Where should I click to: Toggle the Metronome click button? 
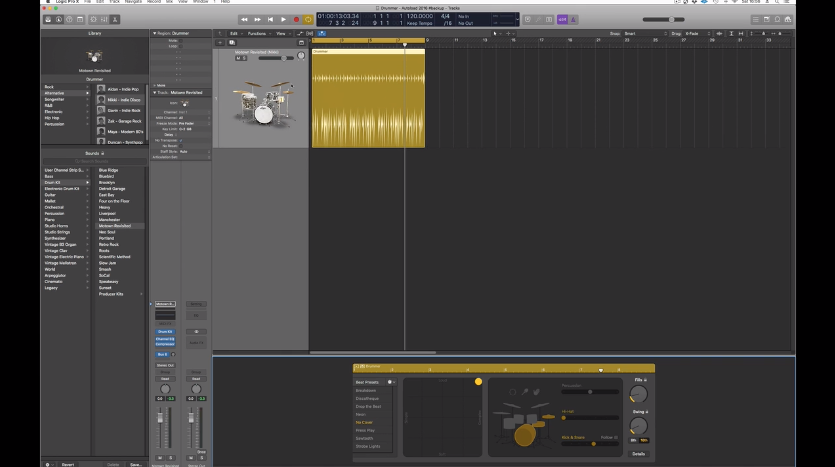coord(573,20)
